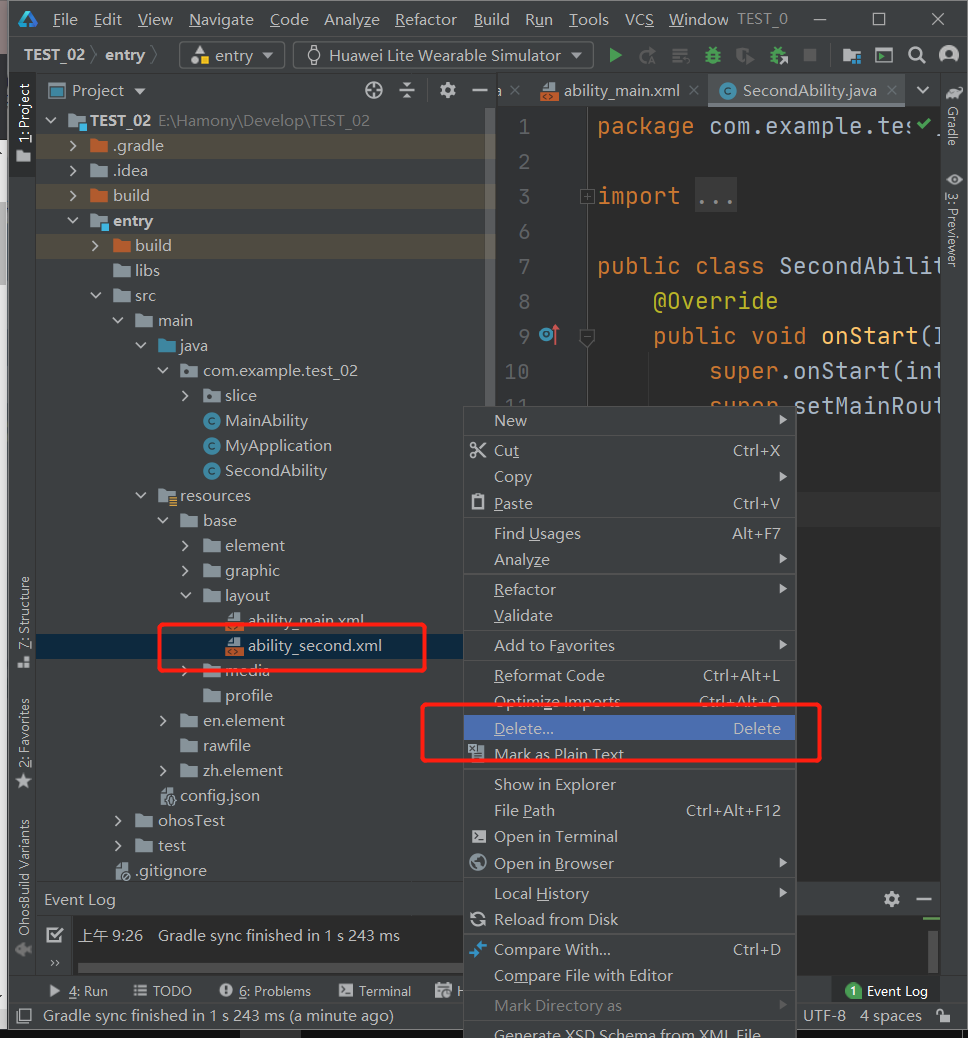The width and height of the screenshot is (968, 1038).
Task: Click the green inspection checkmark in editor
Action: tap(924, 124)
